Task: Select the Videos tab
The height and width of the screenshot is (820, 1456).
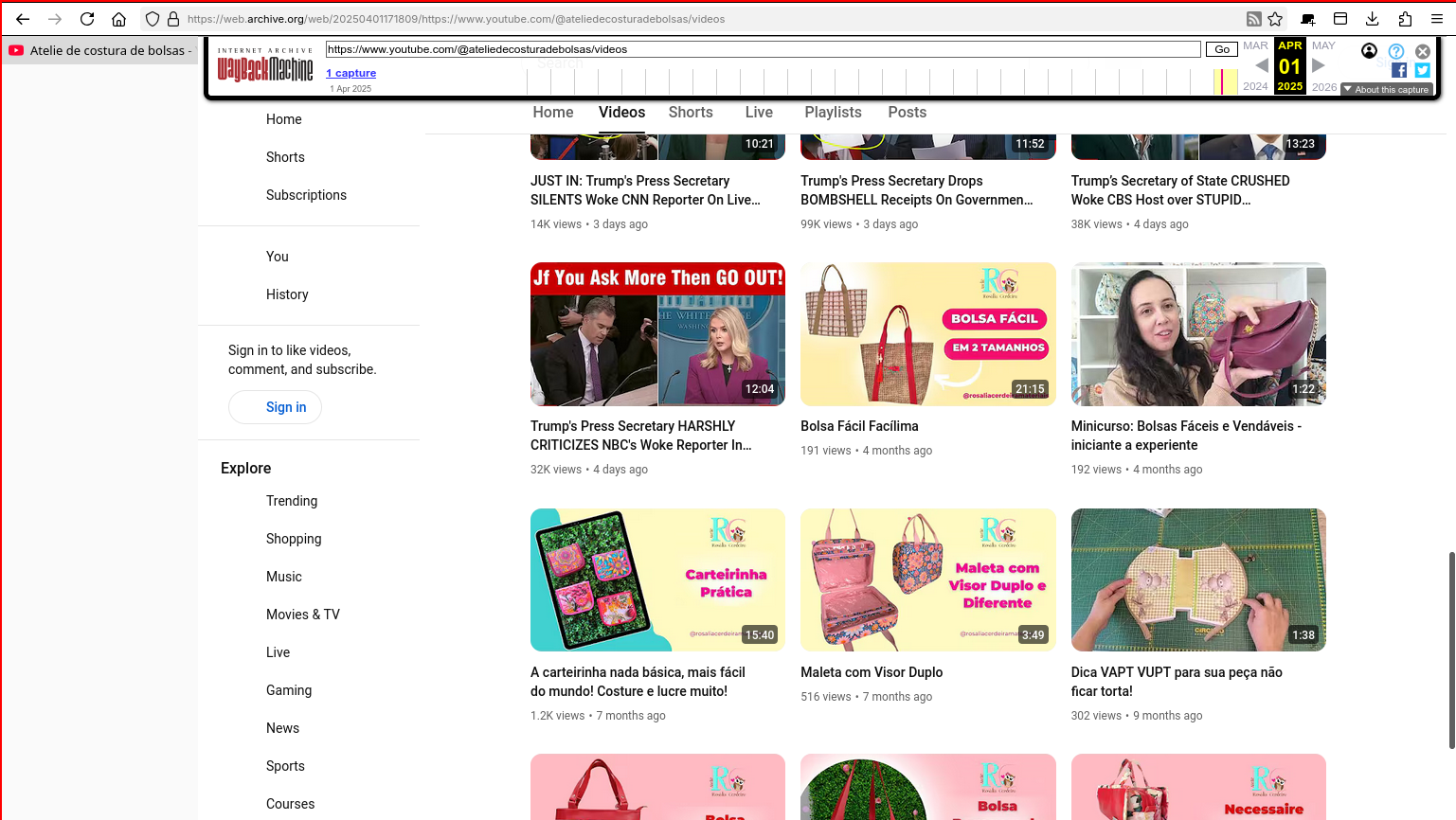Action: click(x=621, y=113)
